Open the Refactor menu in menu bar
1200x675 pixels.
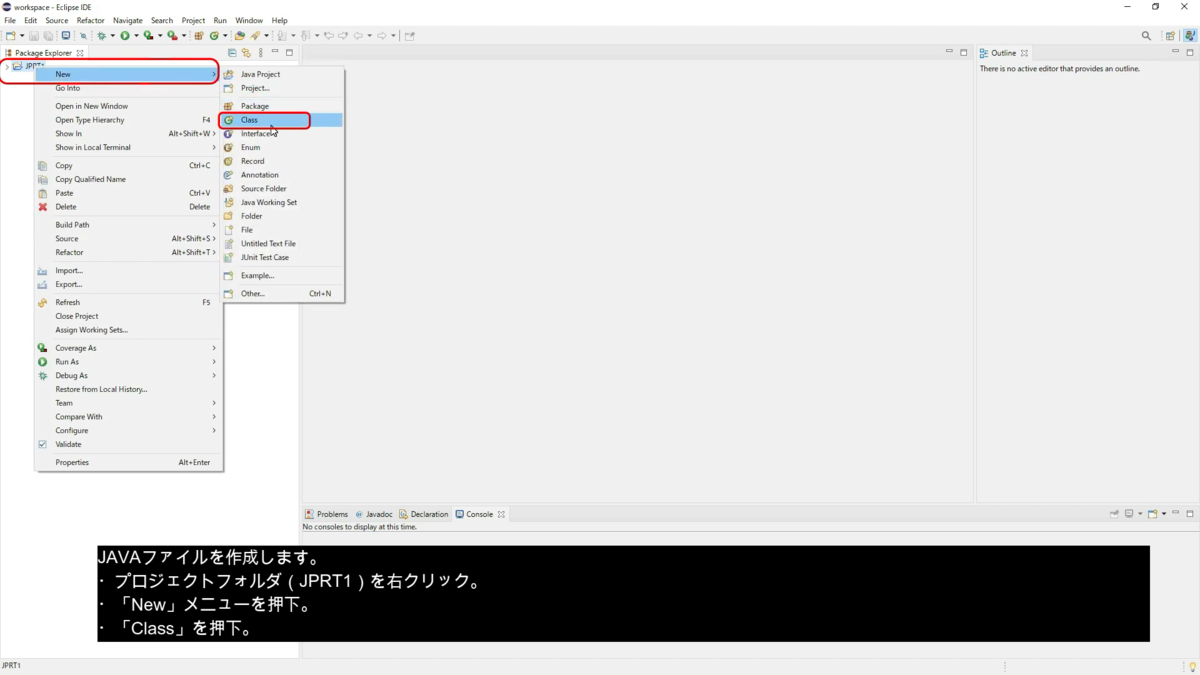pos(90,20)
